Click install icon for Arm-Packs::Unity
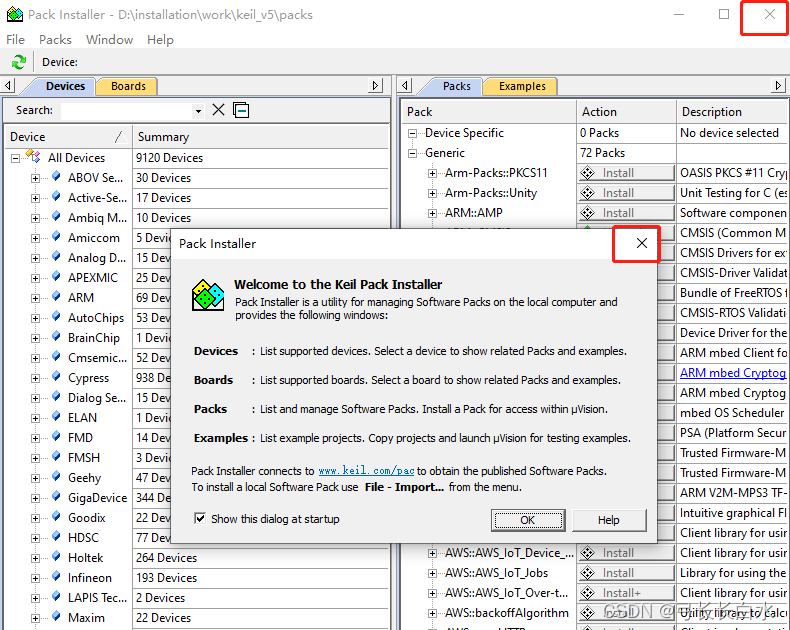Screen dimensions: 790x630 click(x=587, y=193)
